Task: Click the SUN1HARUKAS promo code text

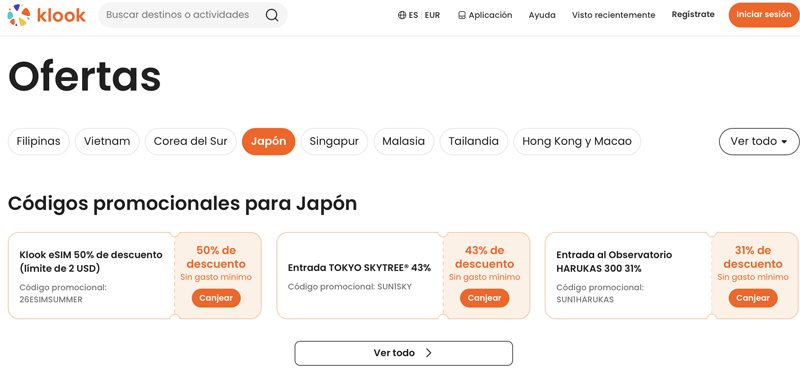Action: click(x=585, y=300)
